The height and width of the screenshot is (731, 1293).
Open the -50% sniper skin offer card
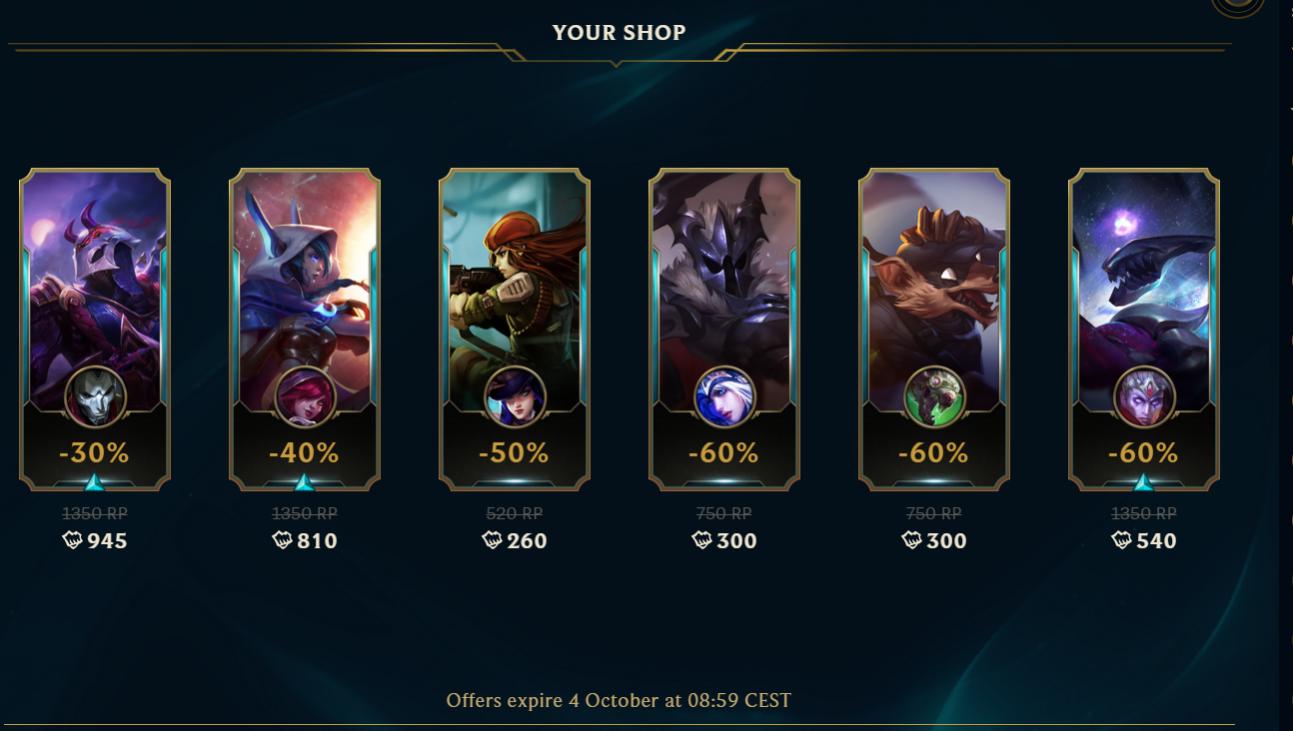[515, 330]
